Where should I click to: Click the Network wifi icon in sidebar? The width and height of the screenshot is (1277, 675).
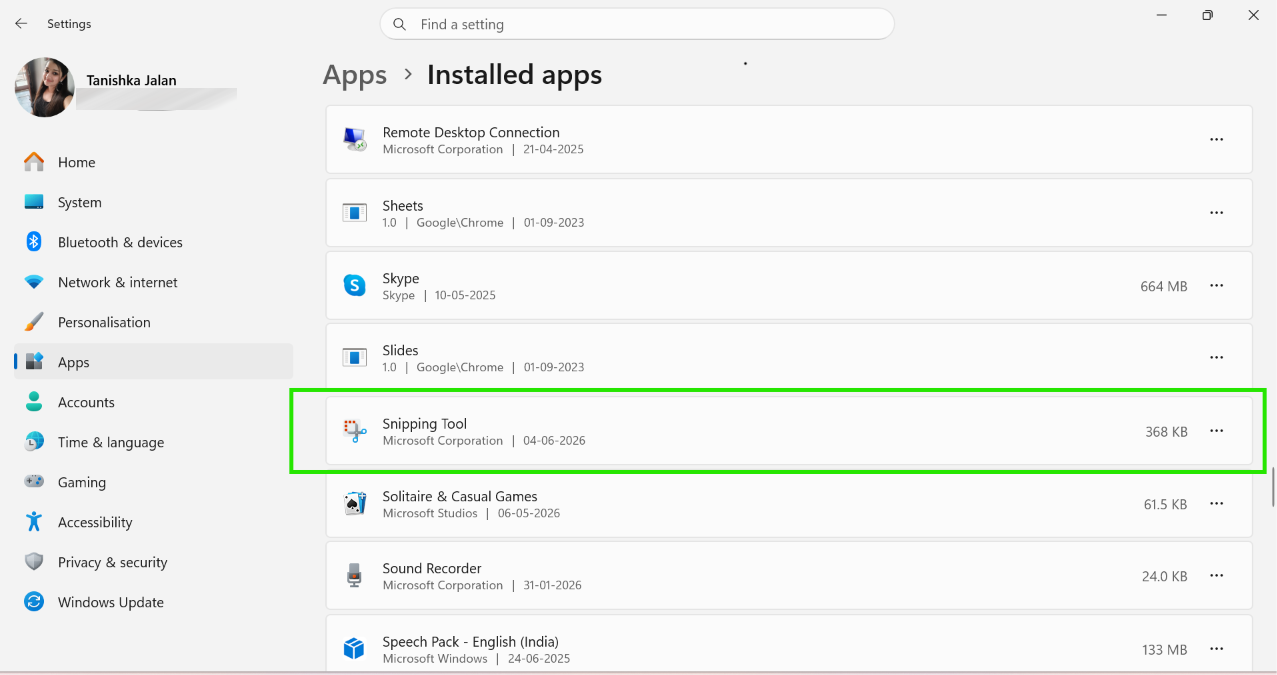(34, 282)
